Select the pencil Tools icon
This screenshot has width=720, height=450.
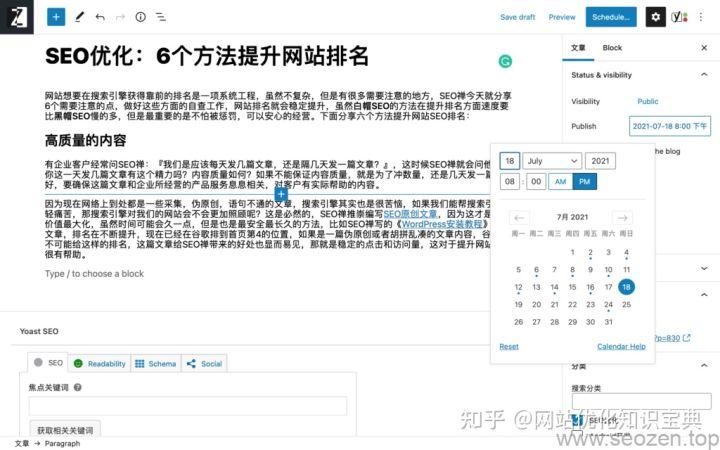point(80,17)
